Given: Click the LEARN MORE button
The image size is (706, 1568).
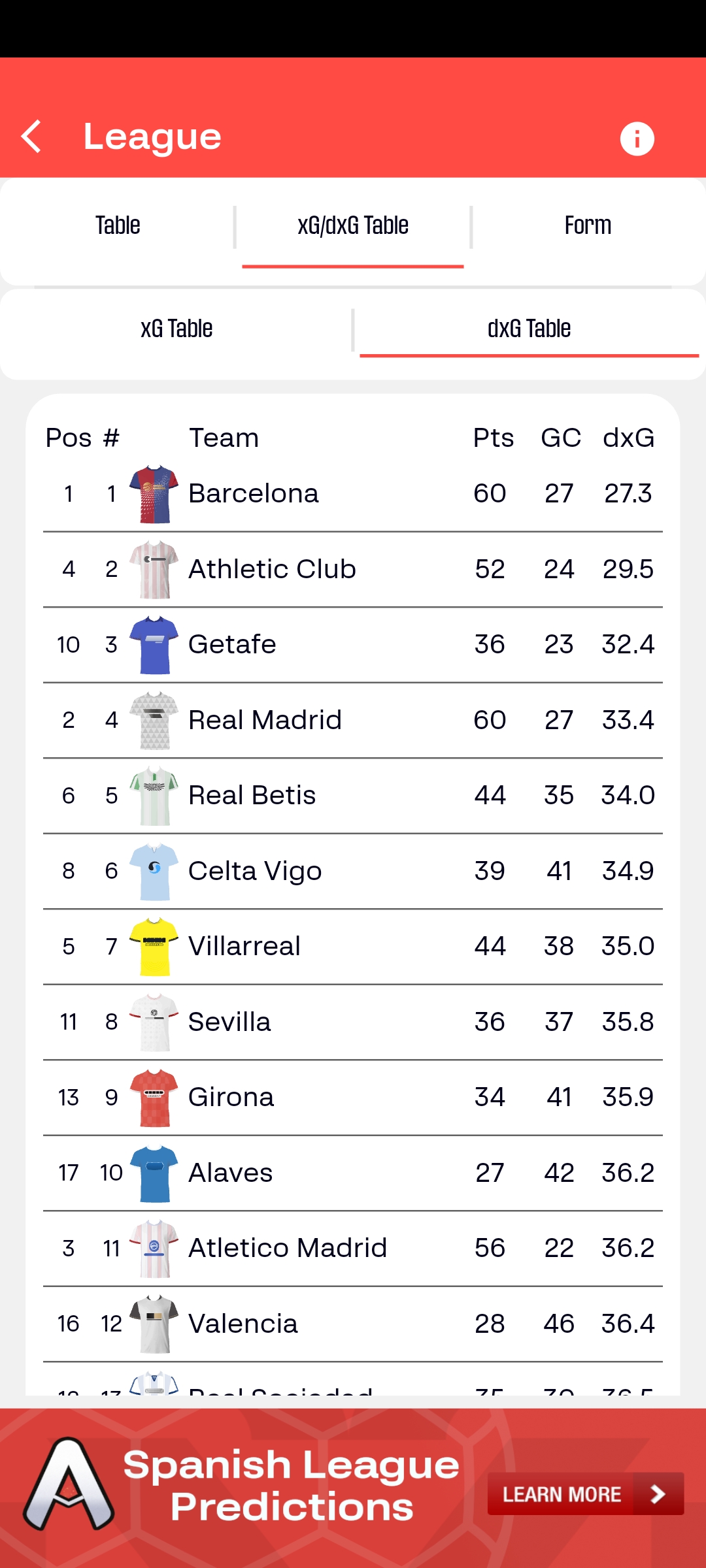Looking at the screenshot, I should pos(585,1494).
